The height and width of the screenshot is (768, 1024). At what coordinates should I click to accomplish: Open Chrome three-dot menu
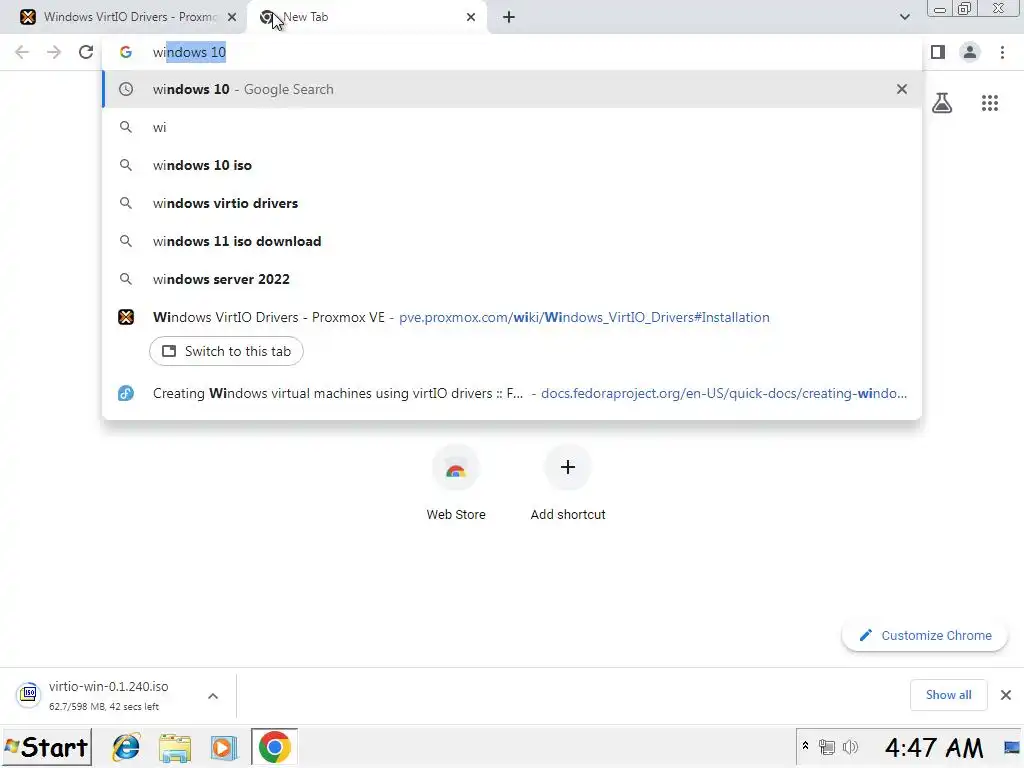click(x=1002, y=52)
